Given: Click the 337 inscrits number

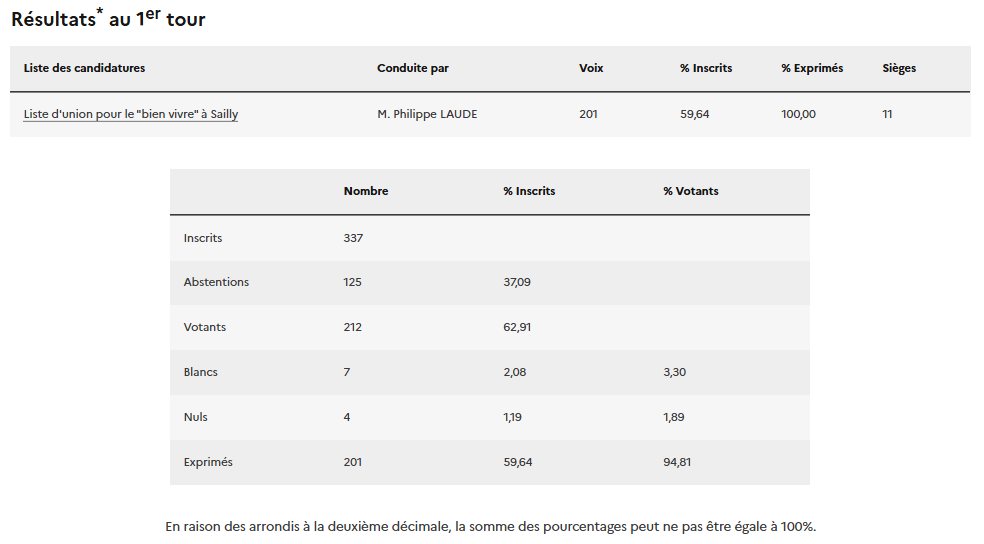Looking at the screenshot, I should tap(353, 238).
